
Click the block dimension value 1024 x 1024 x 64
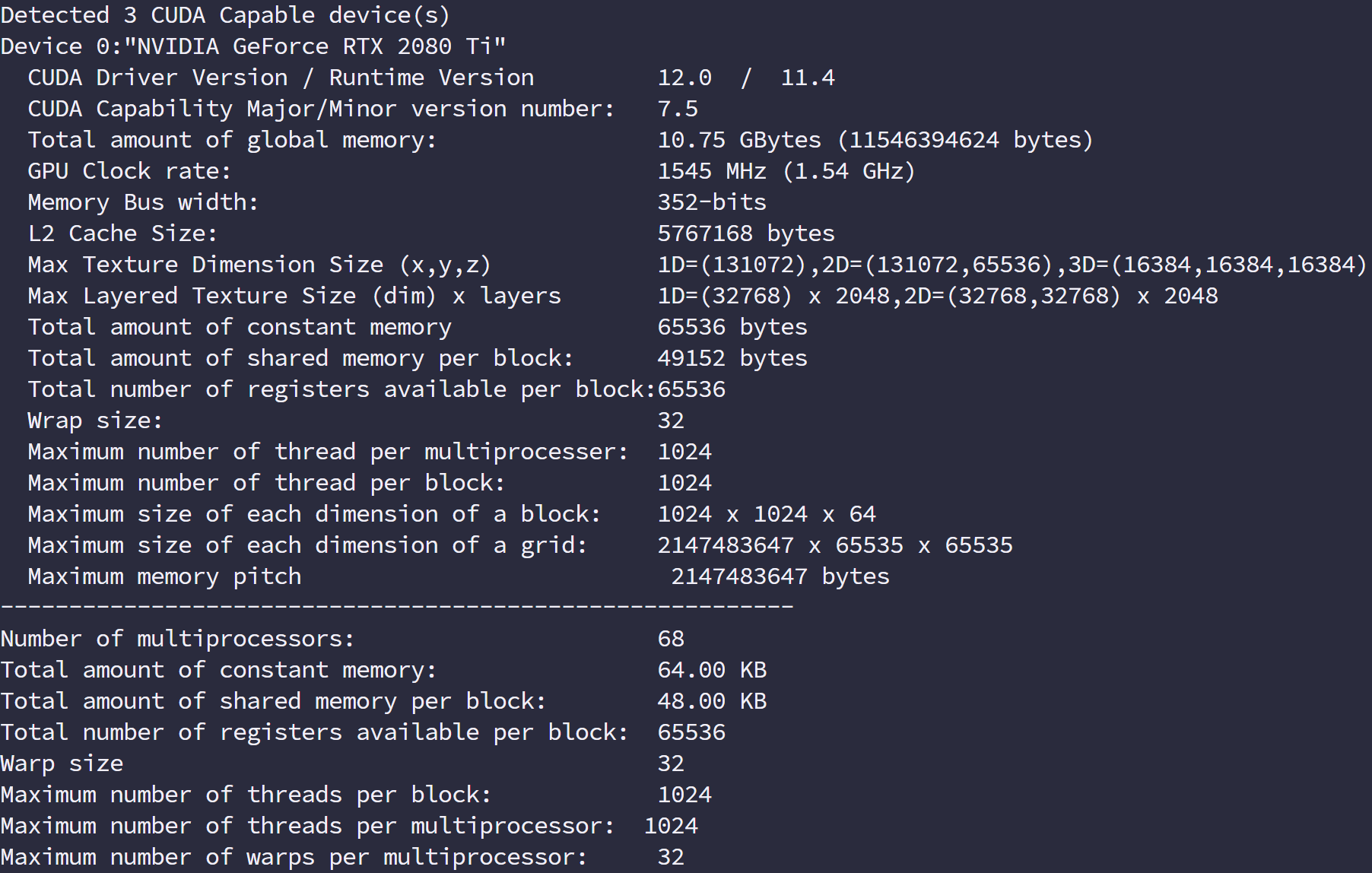coord(767,514)
